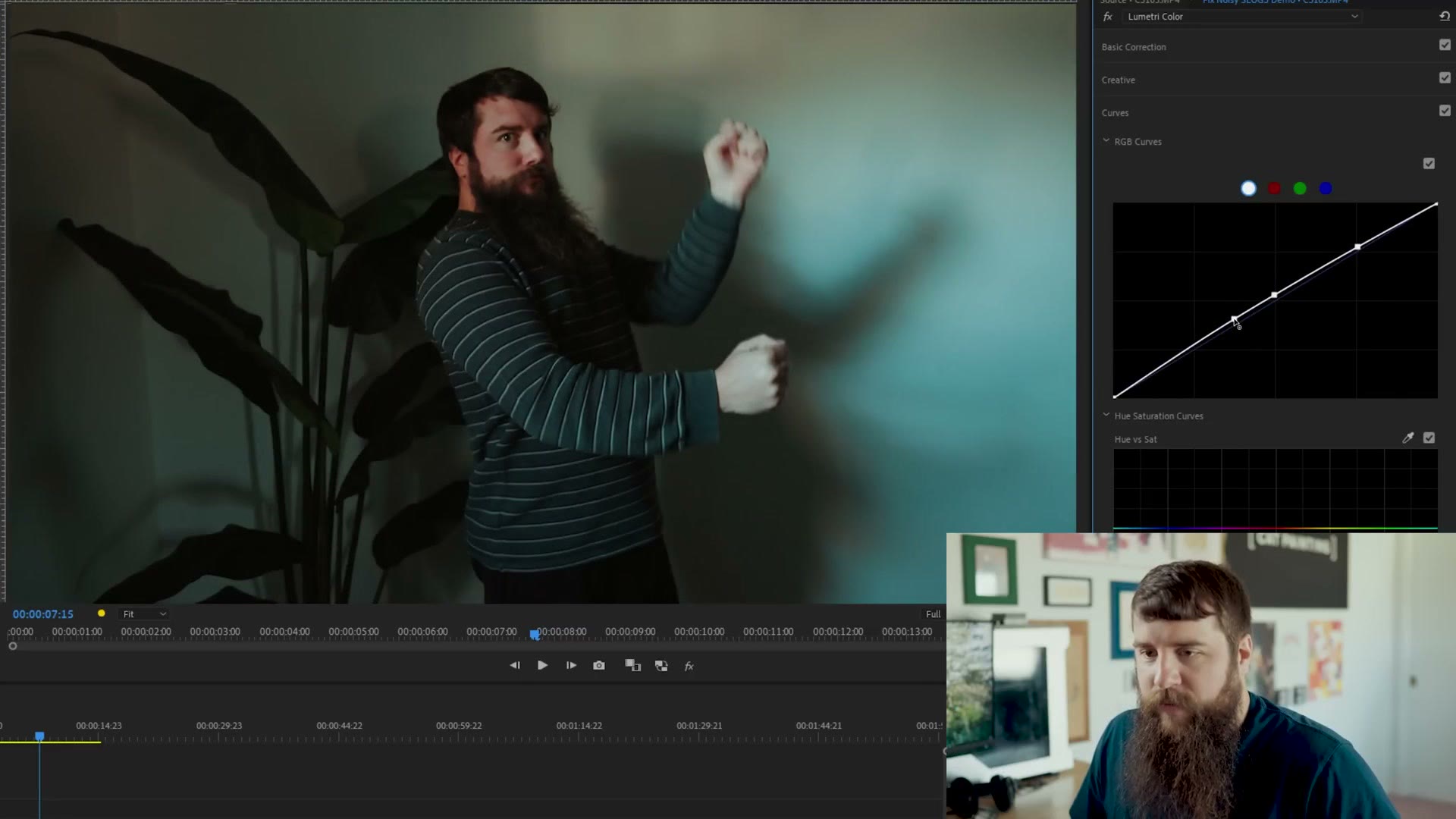Export a frame with the camera icon

(599, 666)
